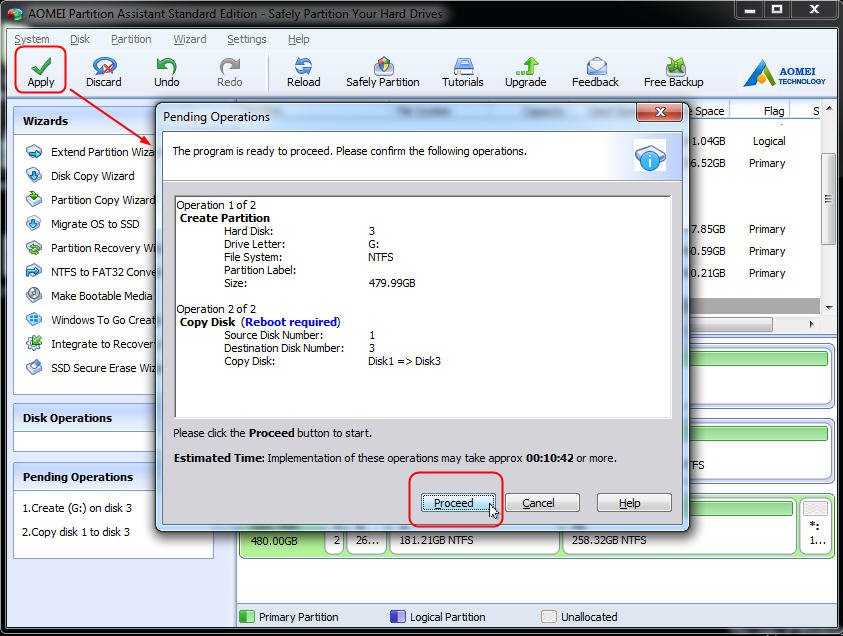Open the Settings menu
Viewport: 843px width, 636px height.
(x=247, y=39)
